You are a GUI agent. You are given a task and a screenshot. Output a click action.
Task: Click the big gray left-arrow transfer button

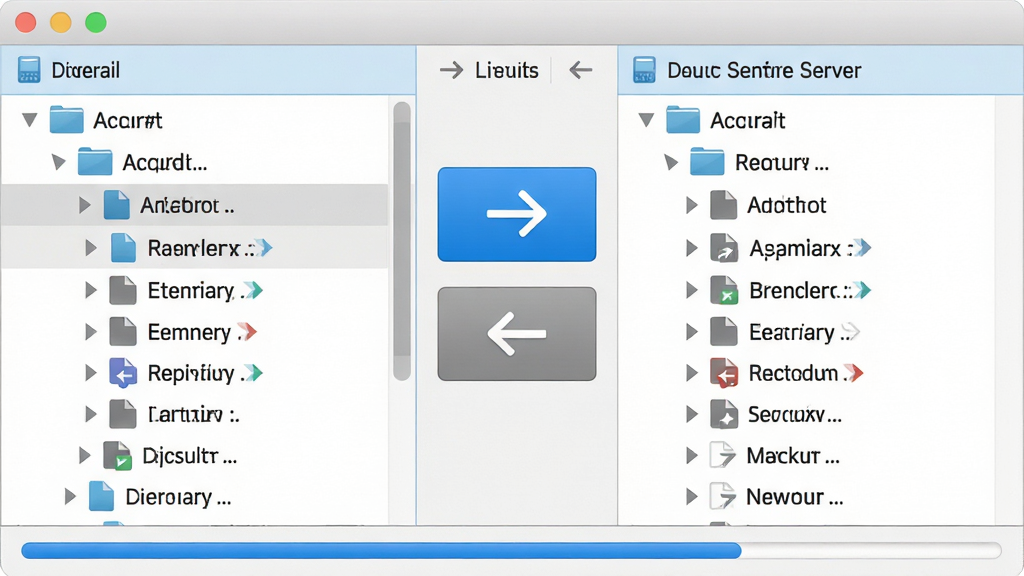pyautogui.click(x=517, y=334)
